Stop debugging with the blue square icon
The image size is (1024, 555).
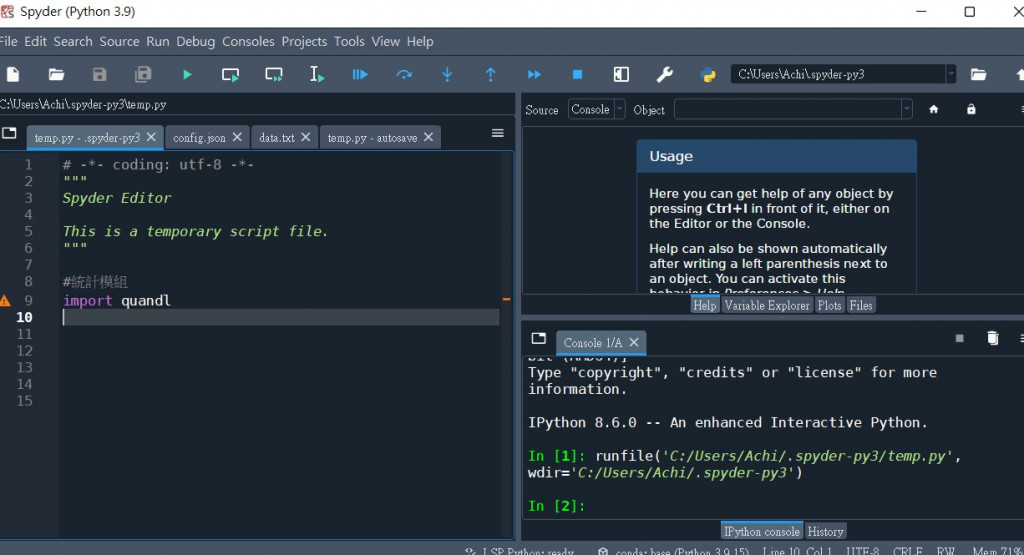577,74
